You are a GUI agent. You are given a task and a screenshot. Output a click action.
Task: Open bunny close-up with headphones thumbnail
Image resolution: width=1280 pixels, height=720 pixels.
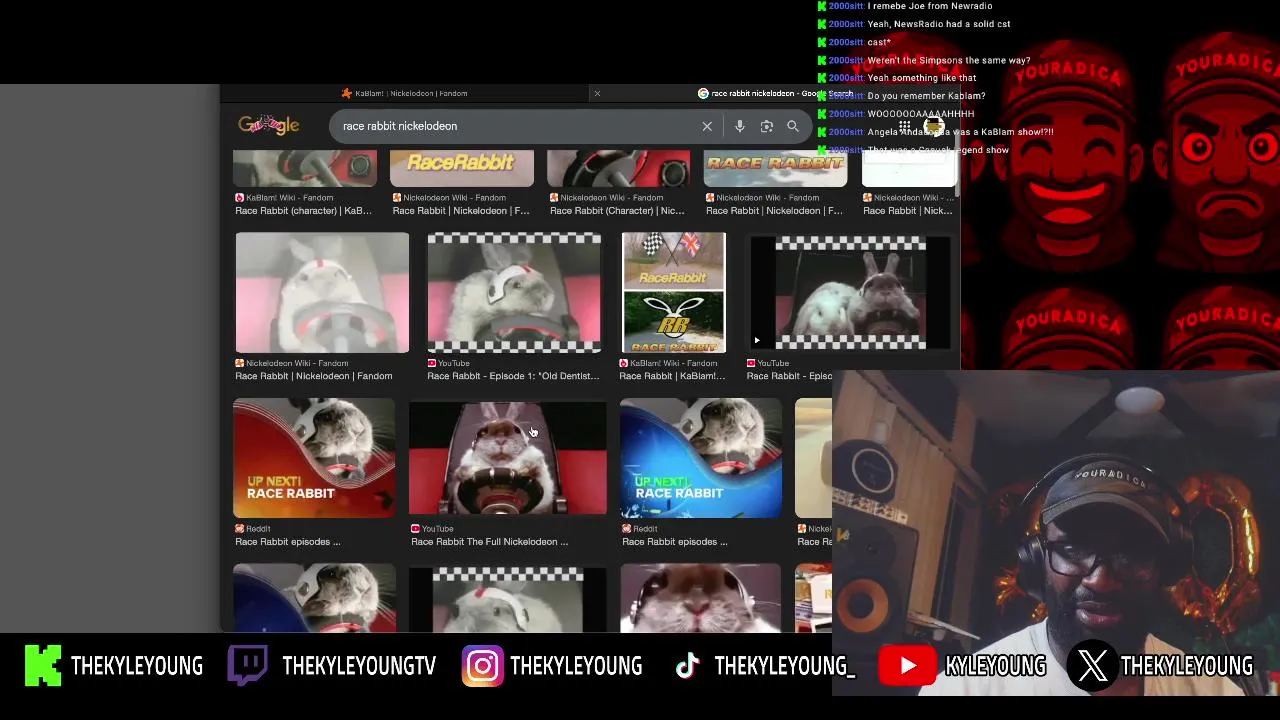click(701, 598)
